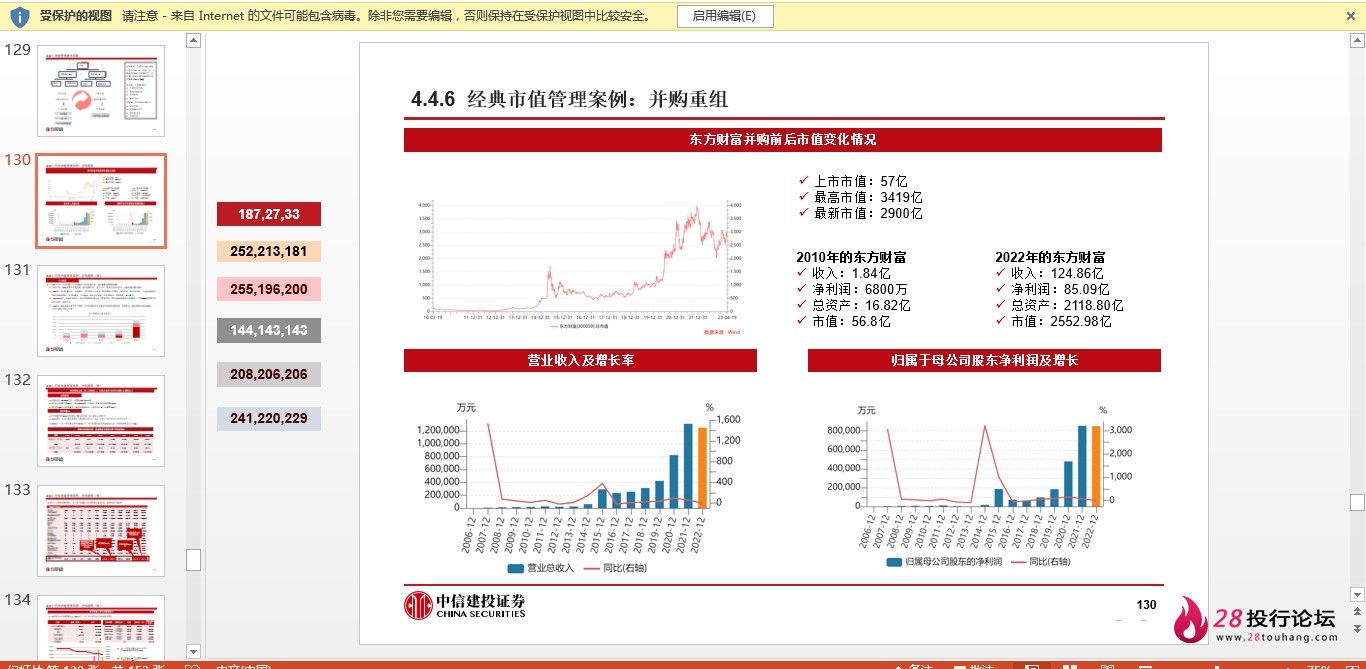This screenshot has height=669, width=1366.
Task: Click the slide view vertical scroll thumb
Action: coord(1356,503)
